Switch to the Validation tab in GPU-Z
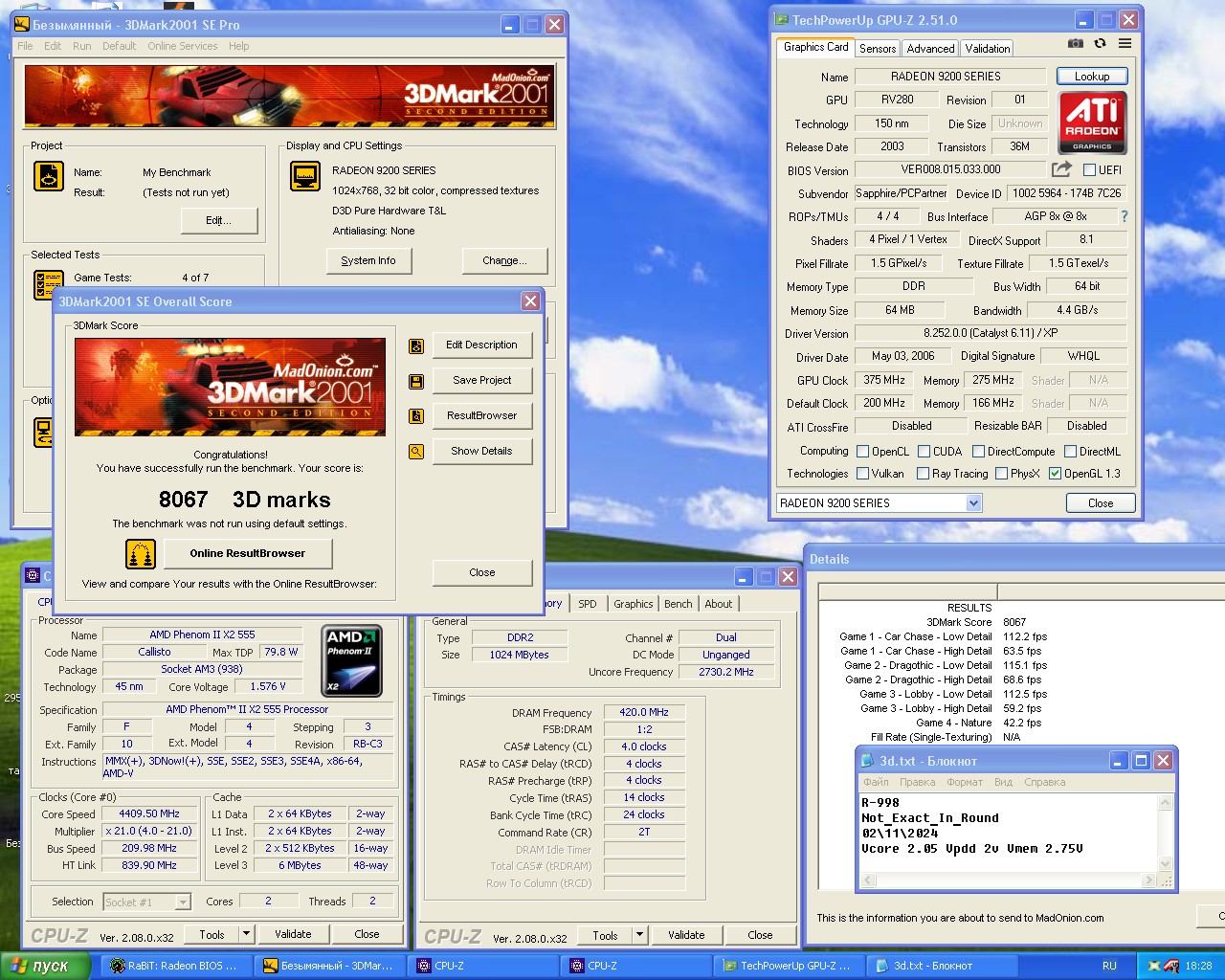 (x=988, y=49)
